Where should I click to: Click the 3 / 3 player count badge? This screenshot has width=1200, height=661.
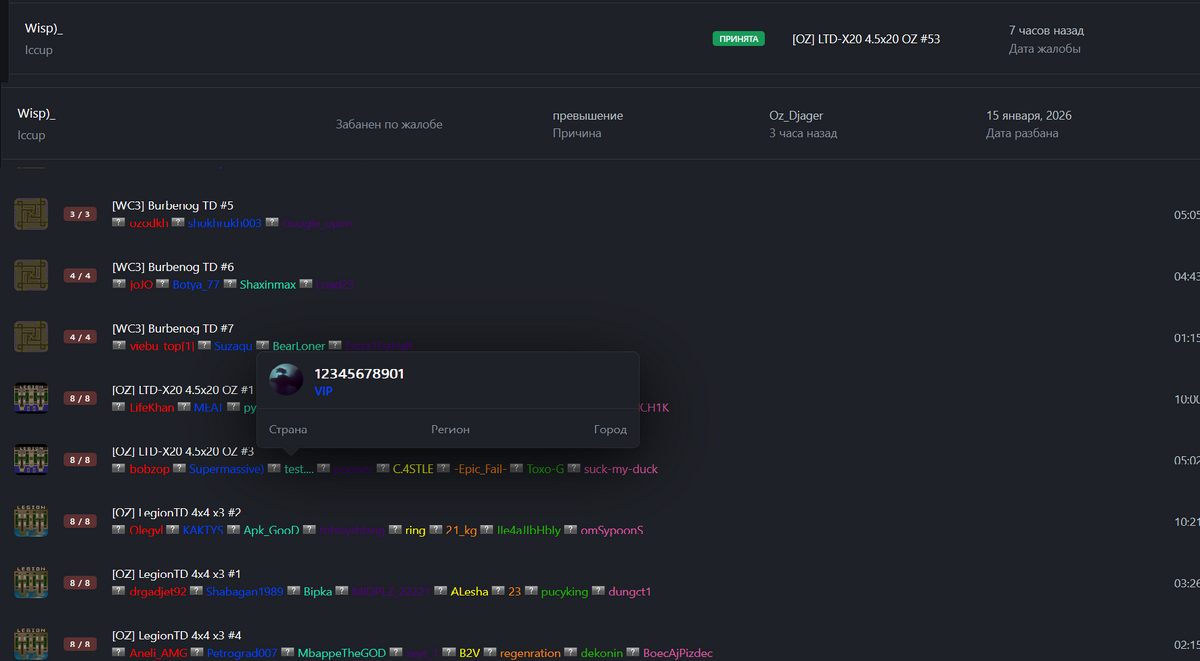[x=80, y=214]
